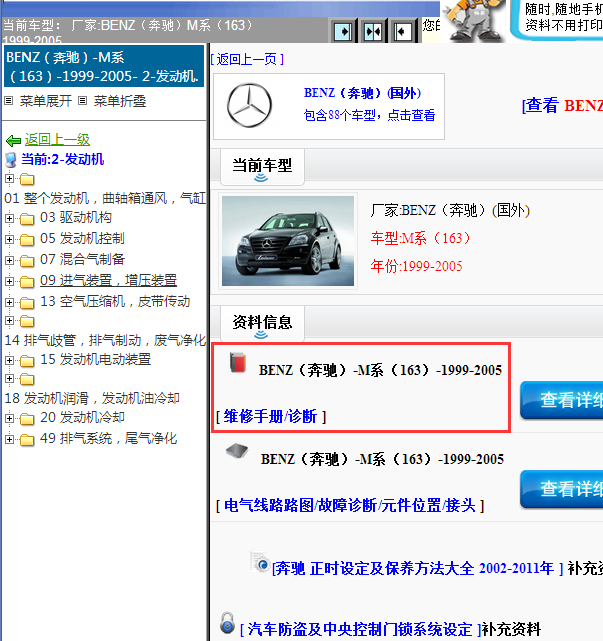Expand the 15 发动机电动装置 node

pos(9,360)
